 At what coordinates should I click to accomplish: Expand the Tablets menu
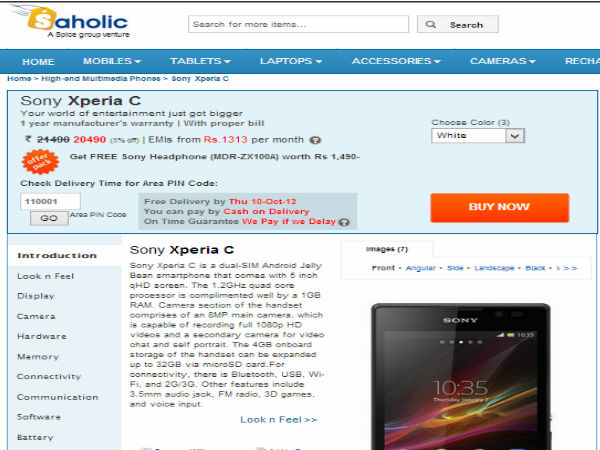(x=200, y=61)
